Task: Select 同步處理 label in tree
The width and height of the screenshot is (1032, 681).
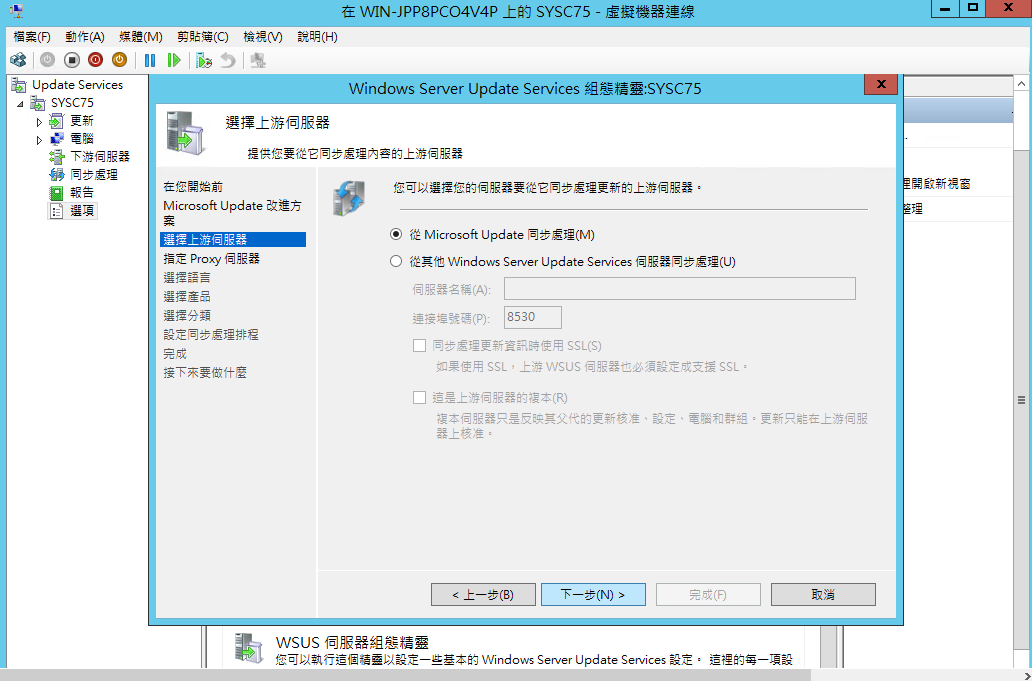Action: 94,174
